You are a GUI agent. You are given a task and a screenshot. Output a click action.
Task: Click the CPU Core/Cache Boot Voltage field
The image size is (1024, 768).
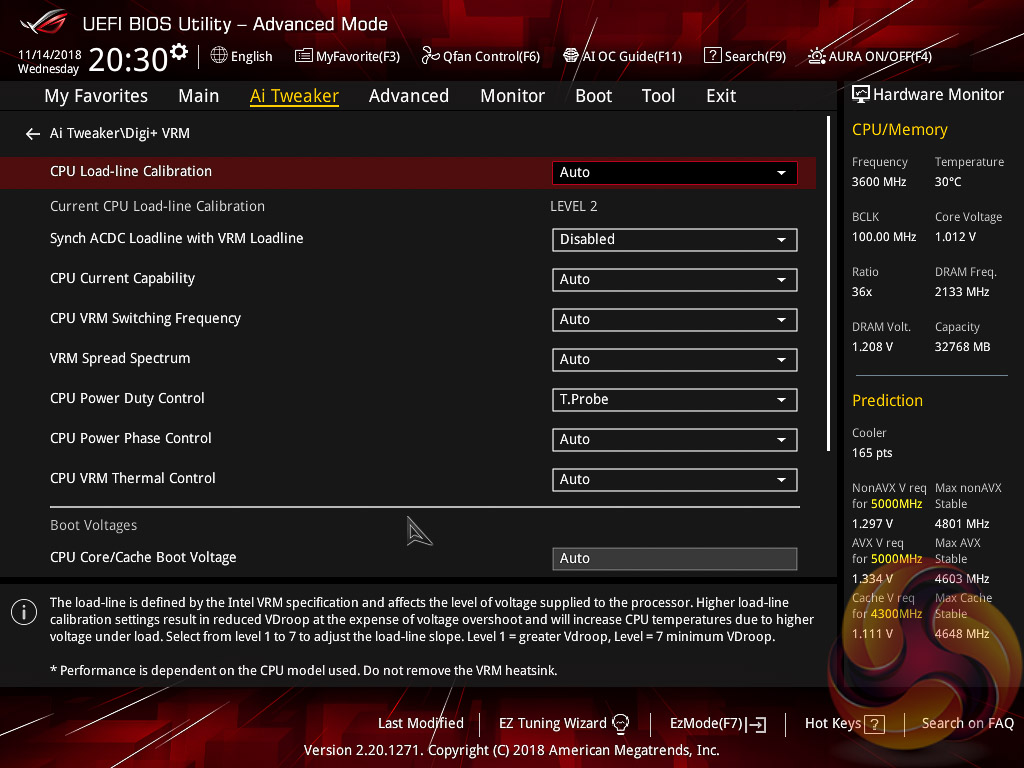[x=674, y=559]
